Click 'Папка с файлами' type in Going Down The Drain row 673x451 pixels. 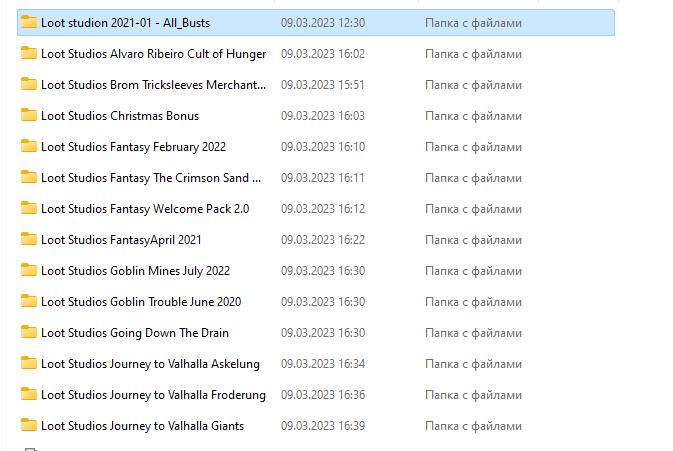click(x=473, y=333)
